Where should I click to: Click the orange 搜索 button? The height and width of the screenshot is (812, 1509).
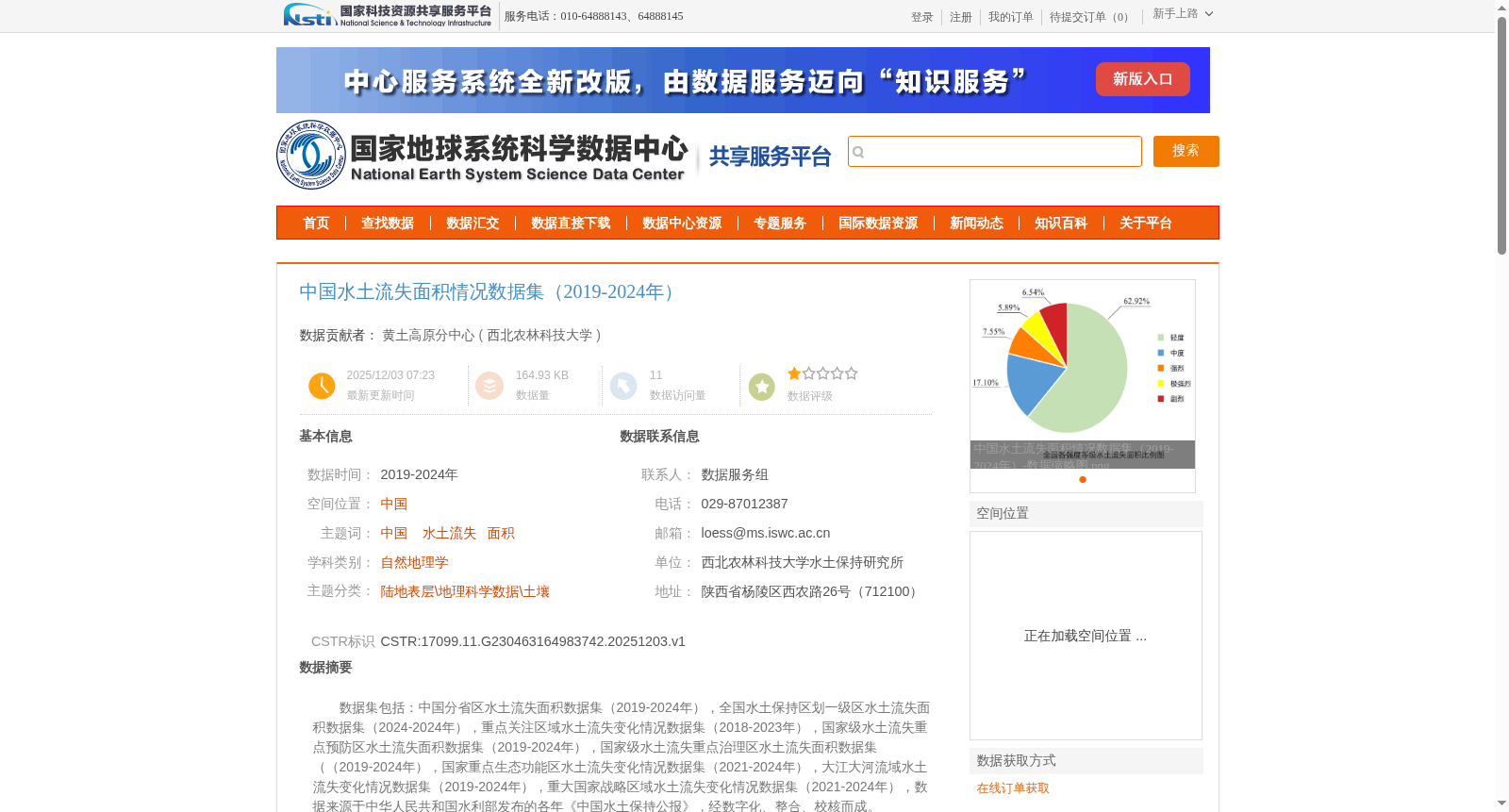pos(1186,151)
